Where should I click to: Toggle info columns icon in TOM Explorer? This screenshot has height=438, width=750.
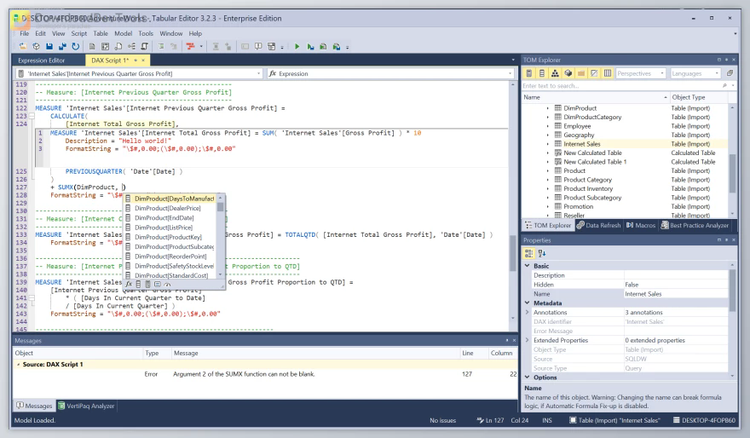[607, 73]
